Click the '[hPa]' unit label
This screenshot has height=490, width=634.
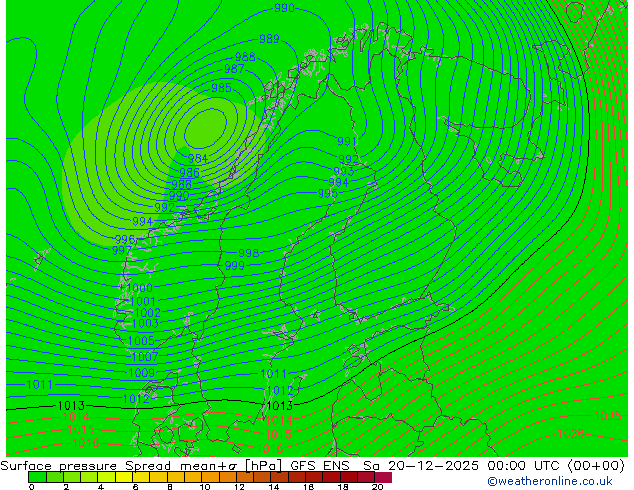[x=264, y=466]
